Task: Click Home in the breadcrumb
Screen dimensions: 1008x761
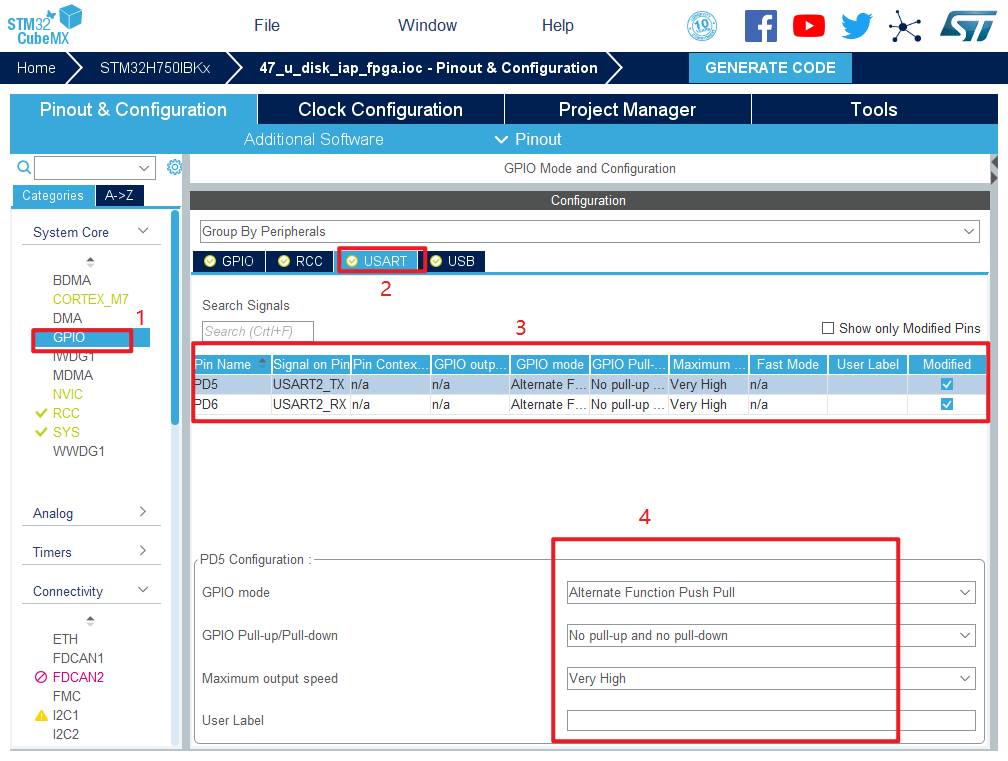Action: click(x=36, y=68)
